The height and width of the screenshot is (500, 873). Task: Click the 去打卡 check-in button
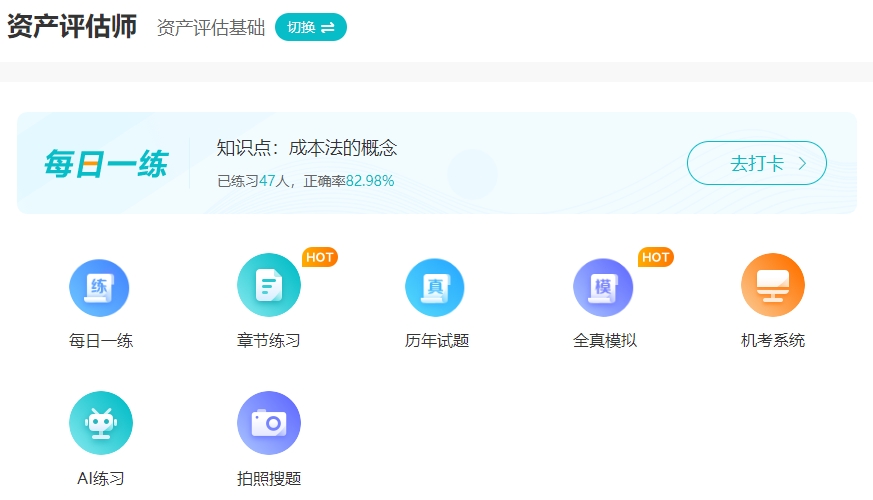point(756,164)
